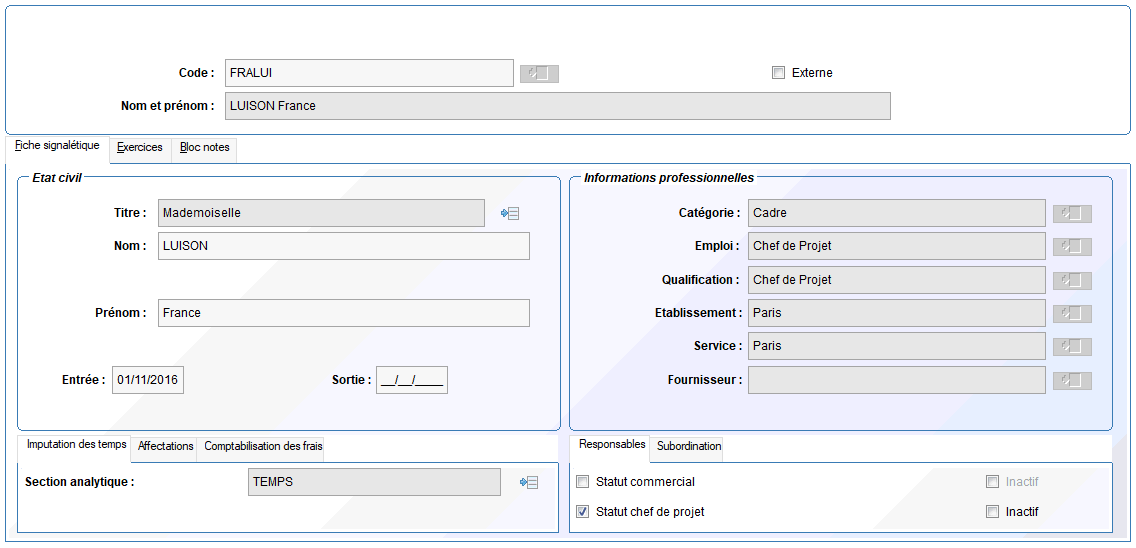Screen dimensions: 1136x548
Task: Open the list icon next to Titre
Action: click(x=510, y=213)
